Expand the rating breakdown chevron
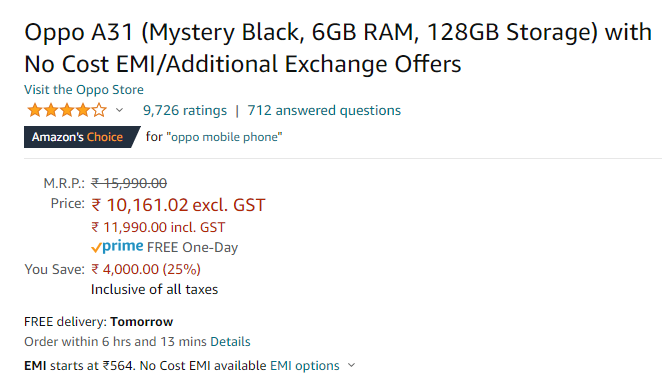Screen dimensions: 667x379 (x=120, y=110)
